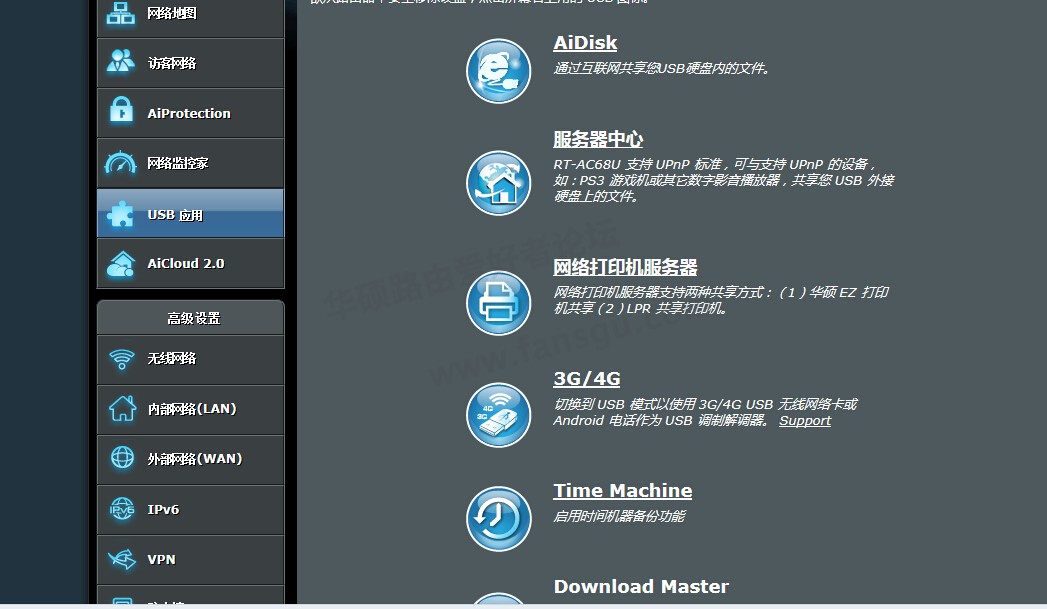Click the 启用时间机器备份功能 description
Screen dimensions: 1047x609
(x=619, y=516)
